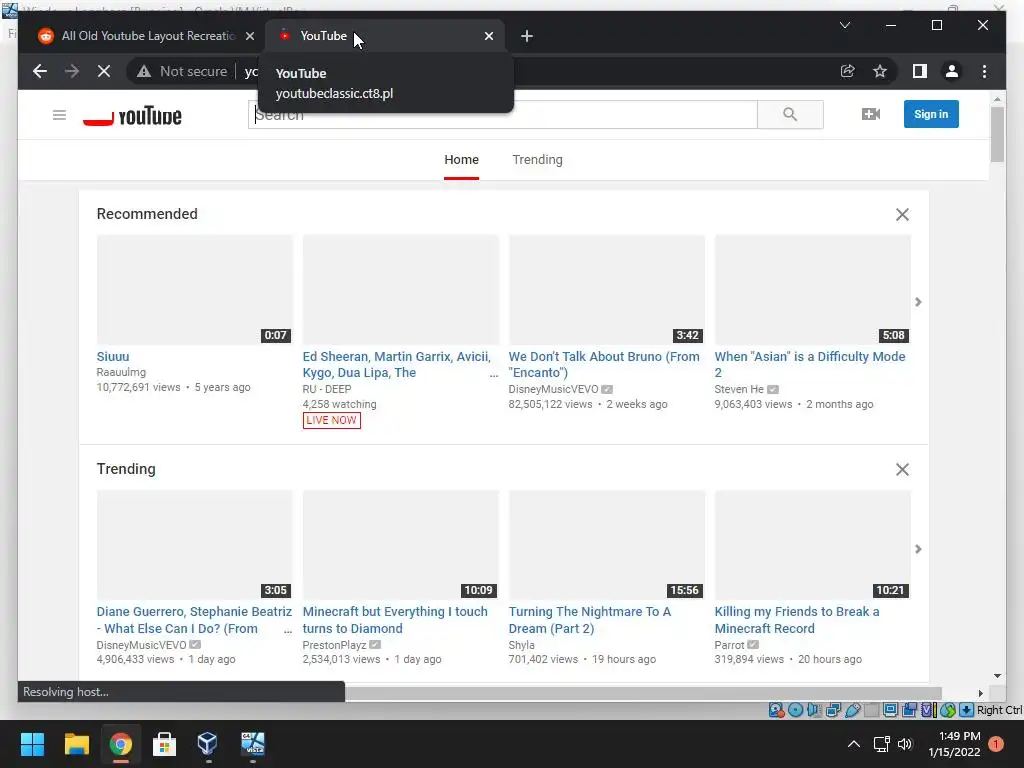
Task: Click the volume speaker tray icon
Action: click(904, 744)
